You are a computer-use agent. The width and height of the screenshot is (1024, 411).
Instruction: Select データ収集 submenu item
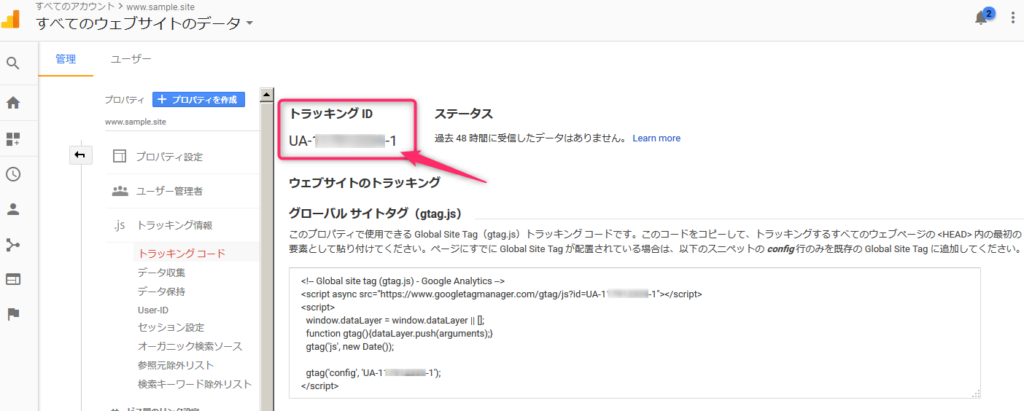pos(161,272)
